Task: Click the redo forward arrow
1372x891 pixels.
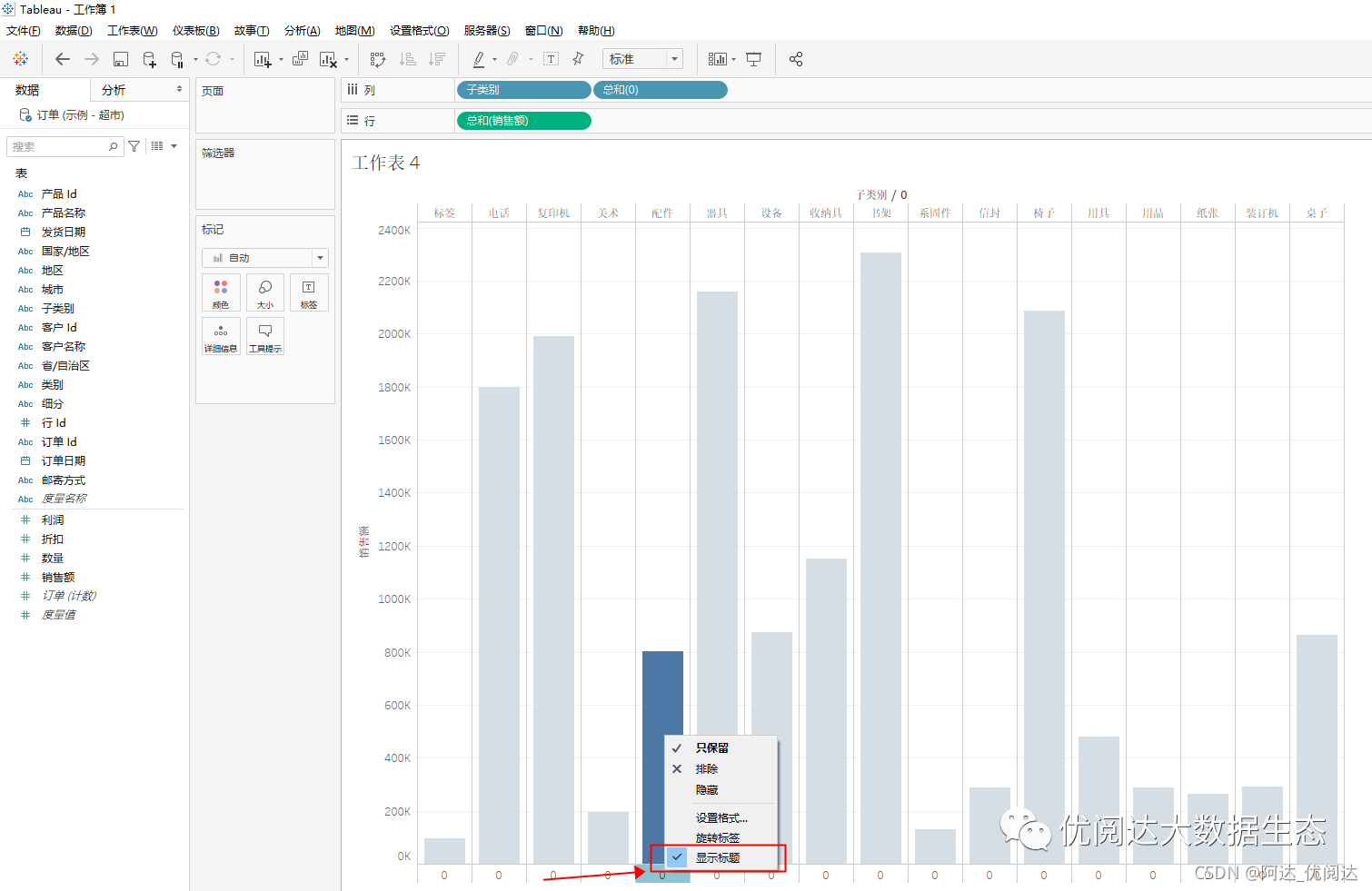Action: (x=92, y=59)
